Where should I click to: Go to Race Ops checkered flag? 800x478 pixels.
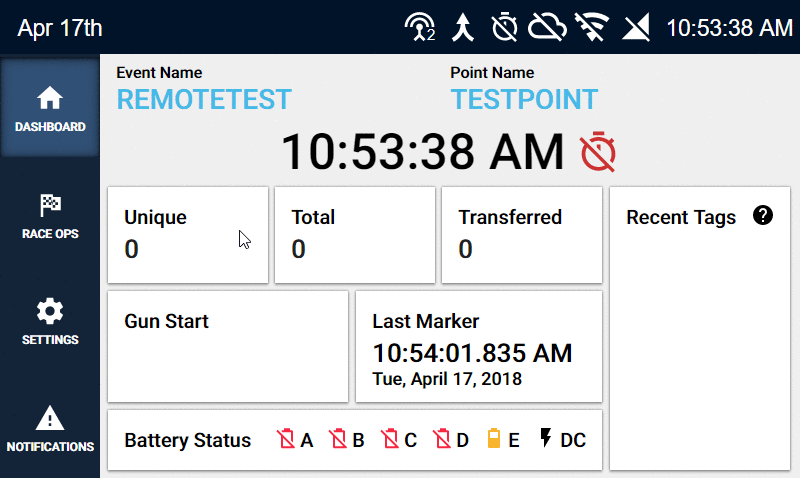pos(50,205)
